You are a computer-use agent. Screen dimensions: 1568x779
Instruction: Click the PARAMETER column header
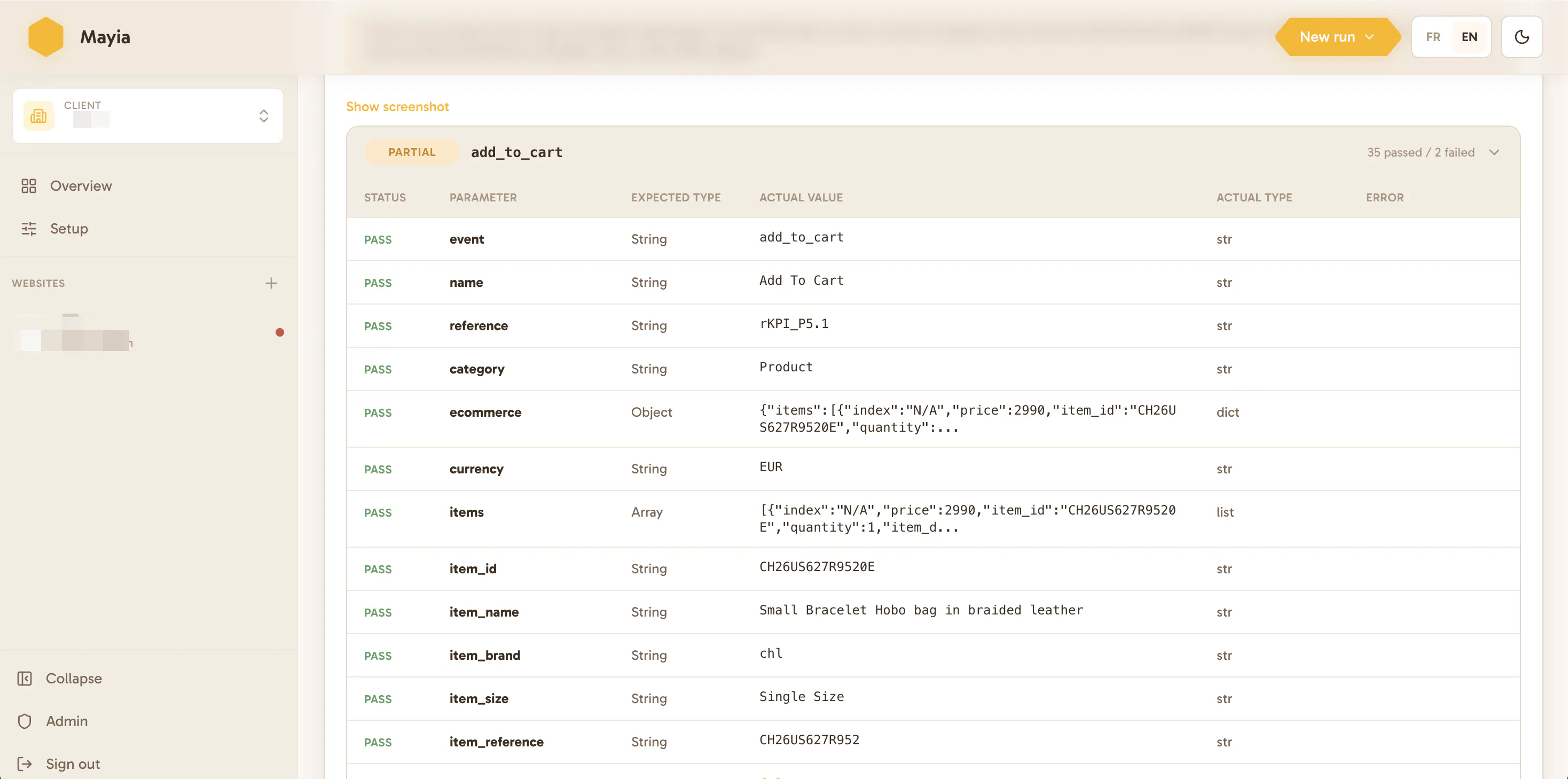click(x=483, y=197)
